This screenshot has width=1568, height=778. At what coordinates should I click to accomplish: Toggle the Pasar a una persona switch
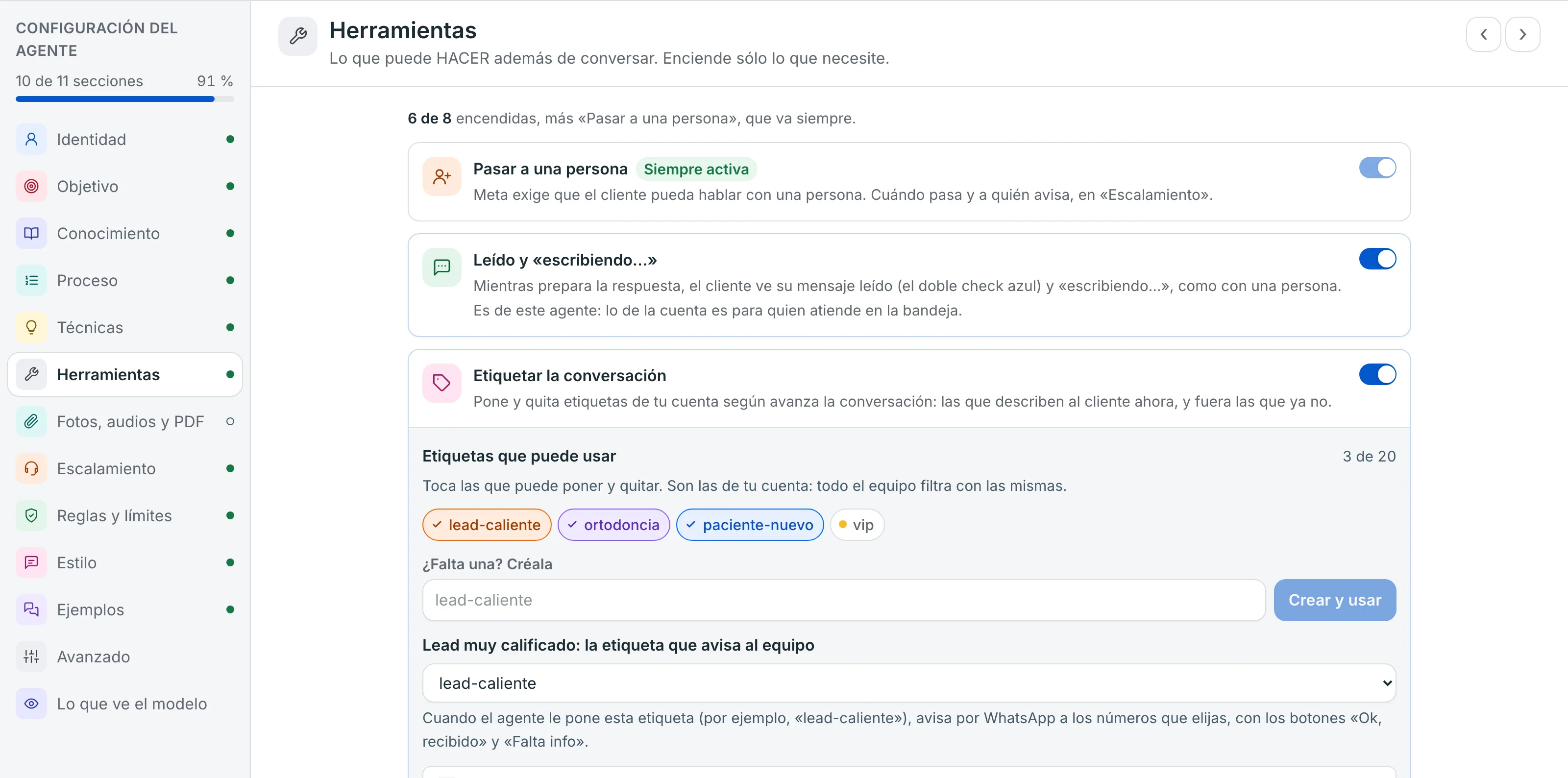pos(1377,168)
